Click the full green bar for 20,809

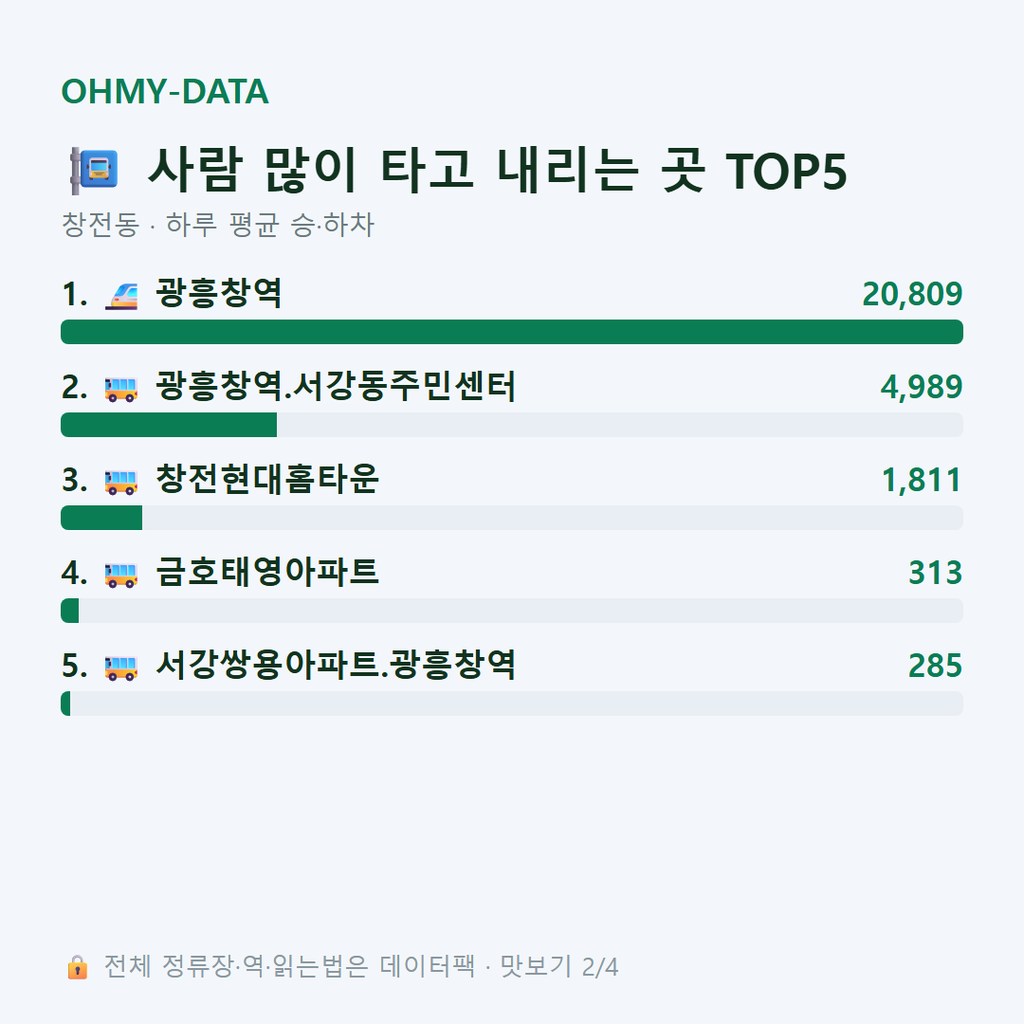pyautogui.click(x=512, y=332)
